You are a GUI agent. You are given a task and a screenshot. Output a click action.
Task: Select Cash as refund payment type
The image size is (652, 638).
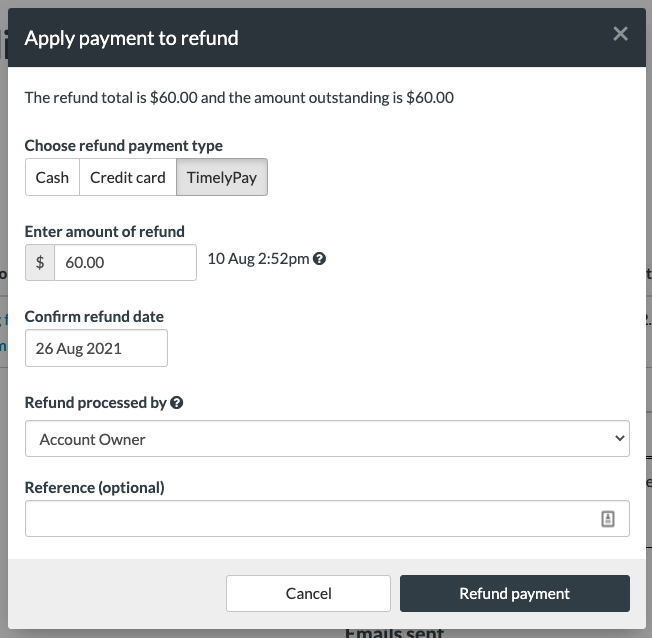click(52, 177)
